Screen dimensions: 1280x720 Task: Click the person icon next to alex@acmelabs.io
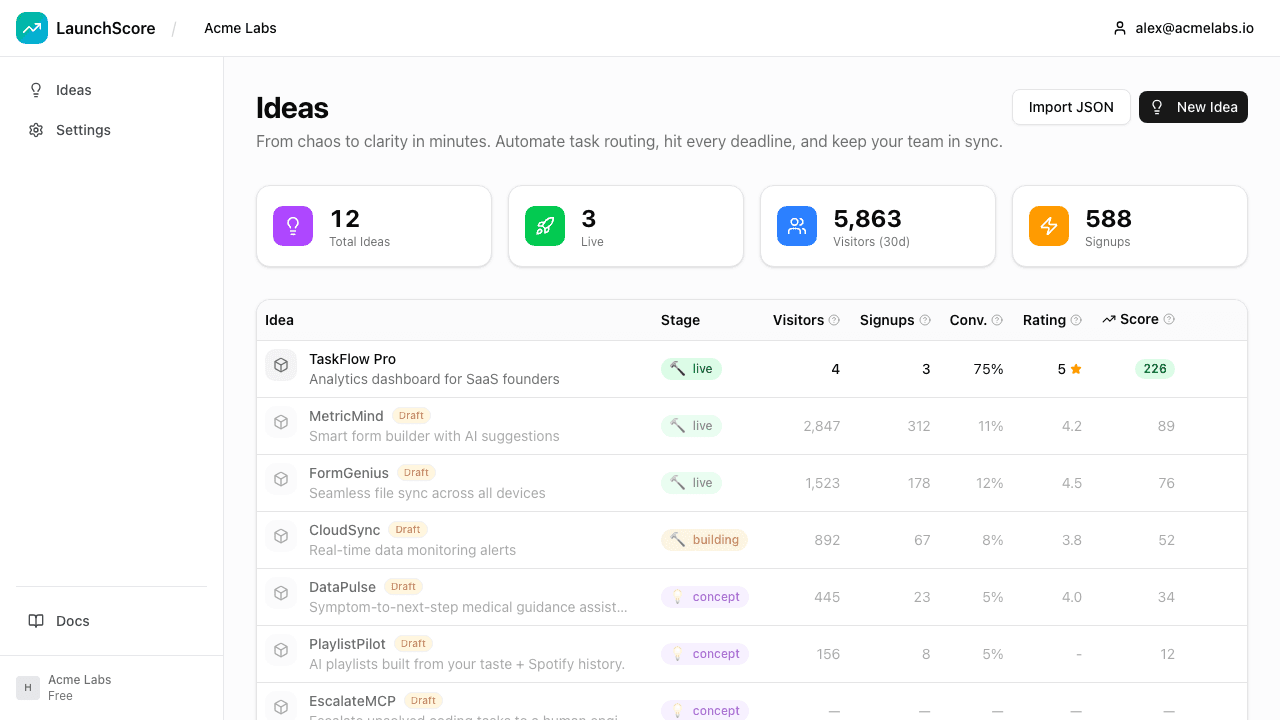click(x=1119, y=28)
